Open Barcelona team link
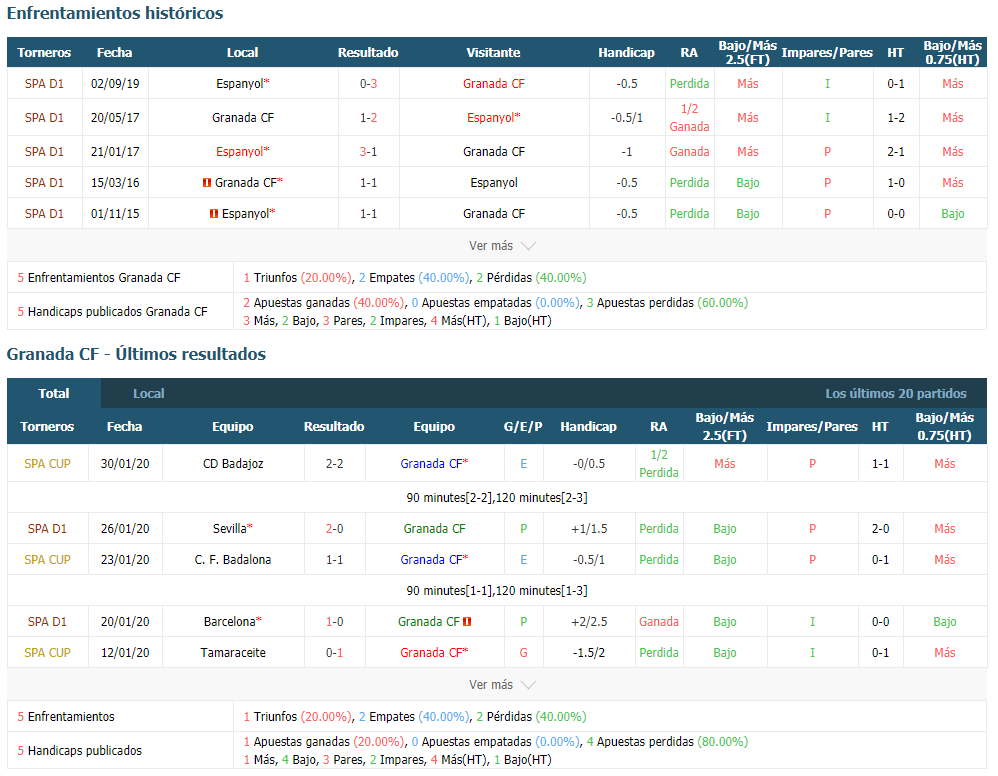The height and width of the screenshot is (776, 998). coord(232,622)
